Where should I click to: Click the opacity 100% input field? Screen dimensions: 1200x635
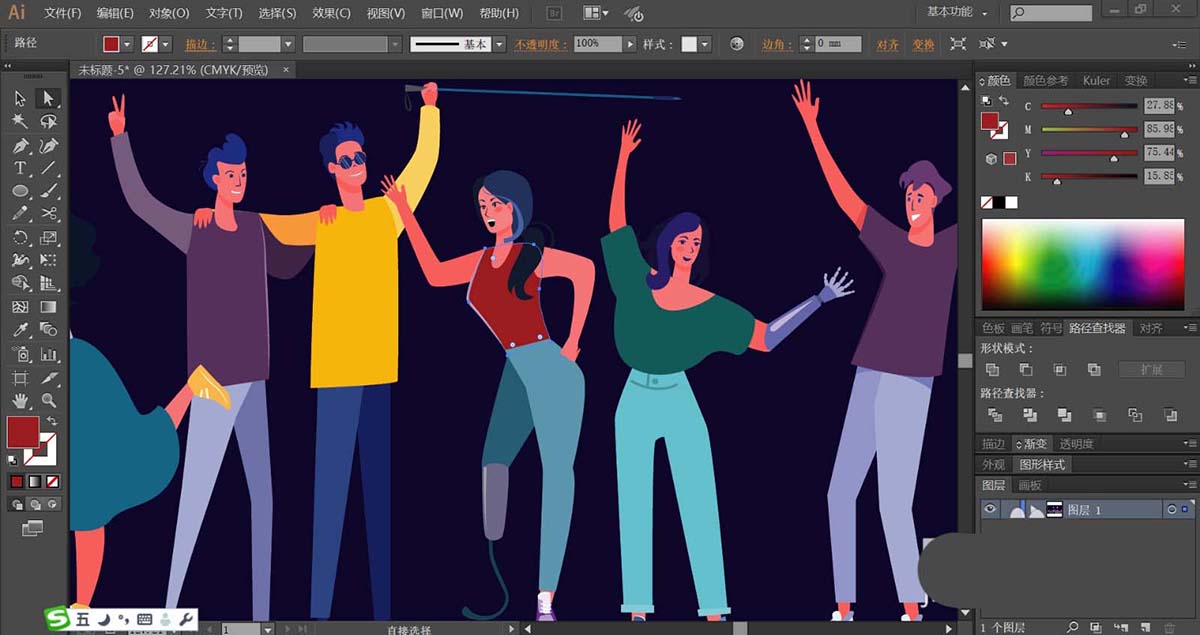[x=597, y=44]
